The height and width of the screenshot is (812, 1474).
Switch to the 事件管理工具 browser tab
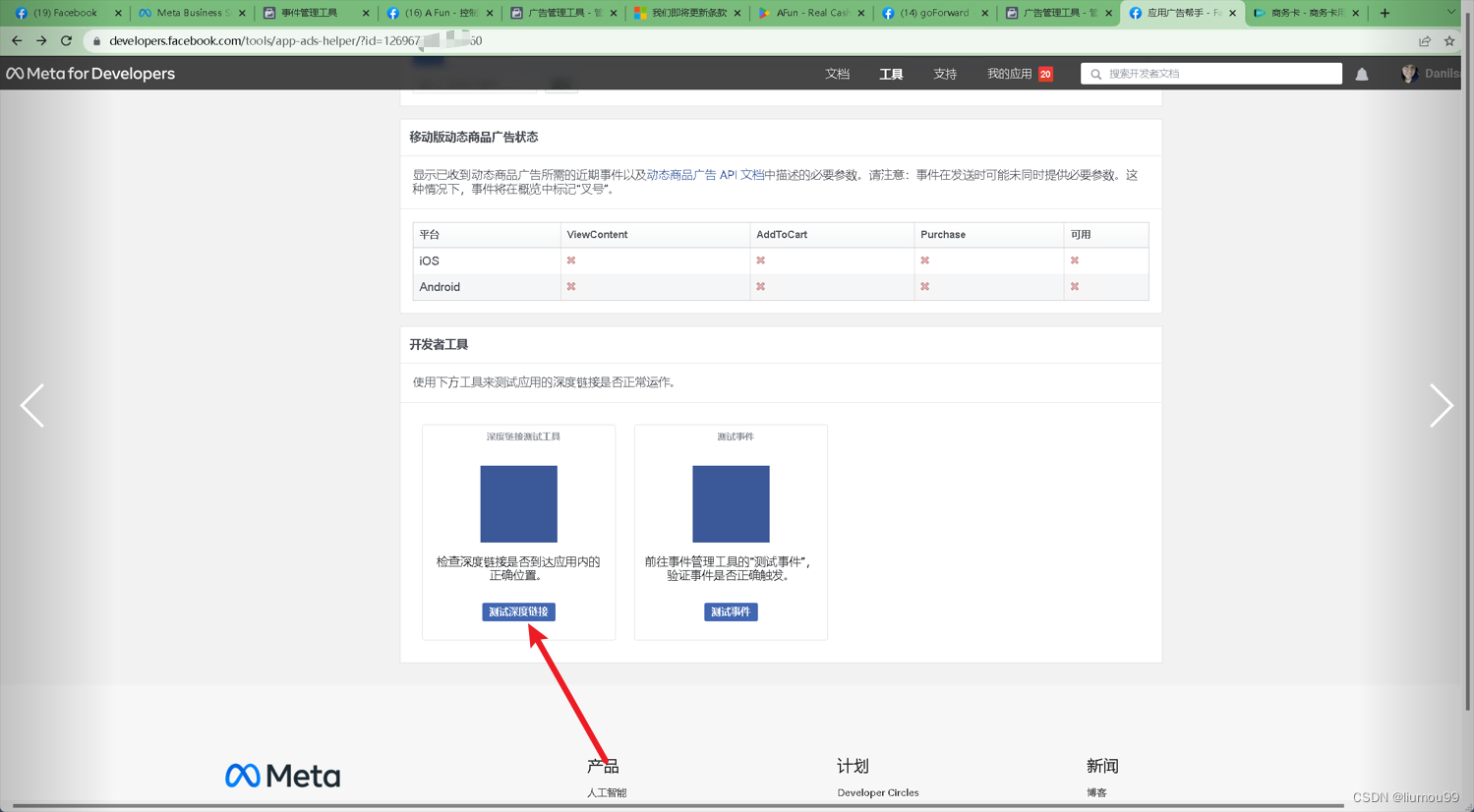pyautogui.click(x=305, y=14)
